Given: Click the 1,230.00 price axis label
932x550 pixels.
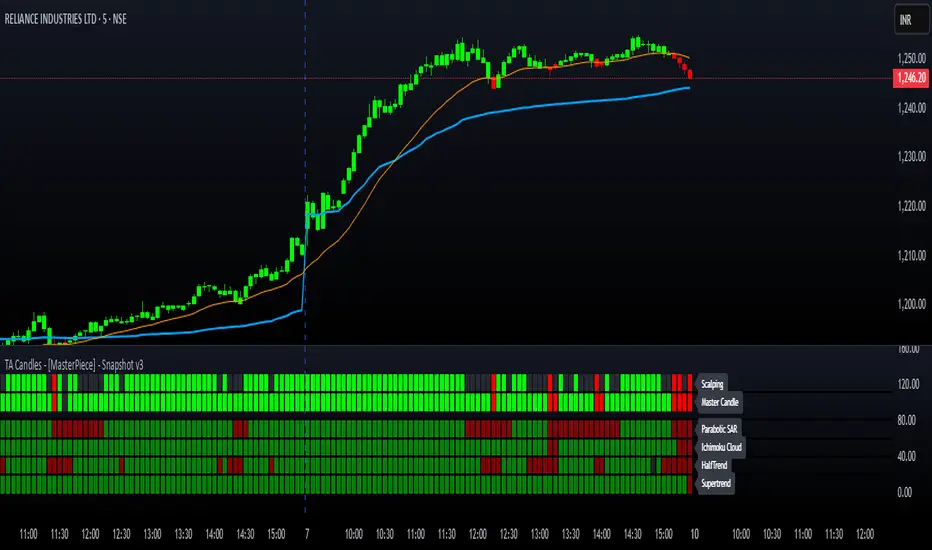Looking at the screenshot, I should 912,157.
